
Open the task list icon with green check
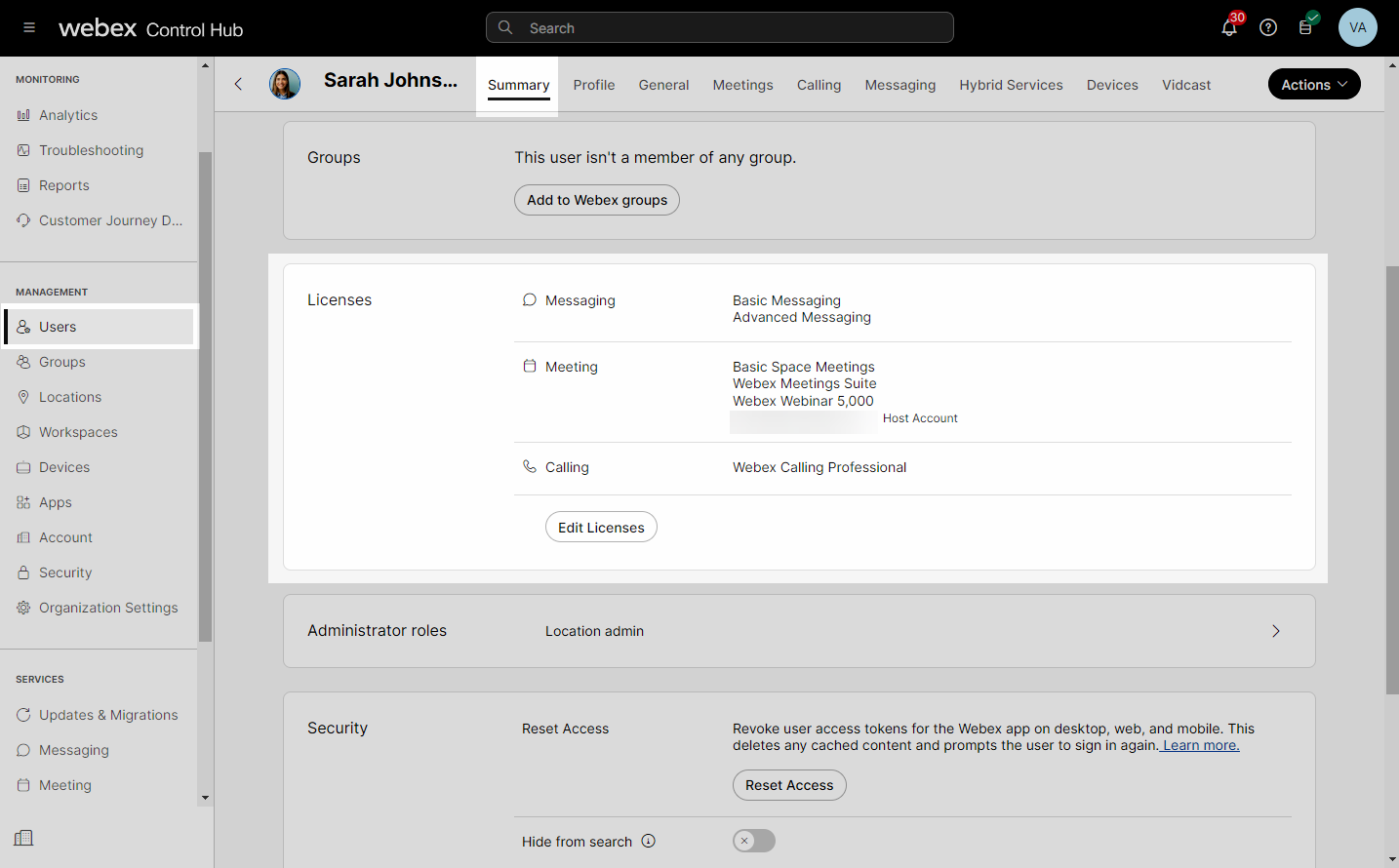coord(1305,27)
